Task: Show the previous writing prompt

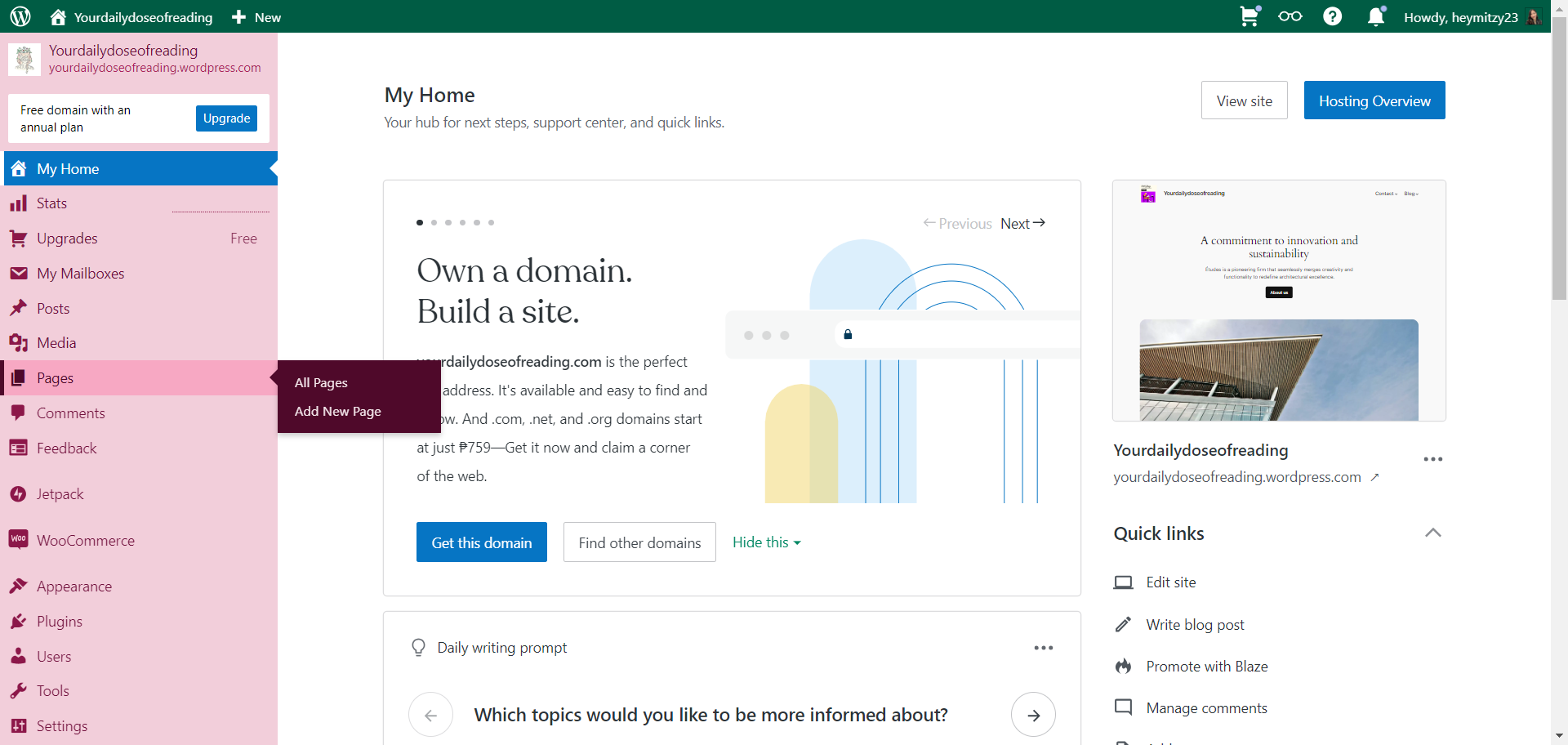Action: 430,715
